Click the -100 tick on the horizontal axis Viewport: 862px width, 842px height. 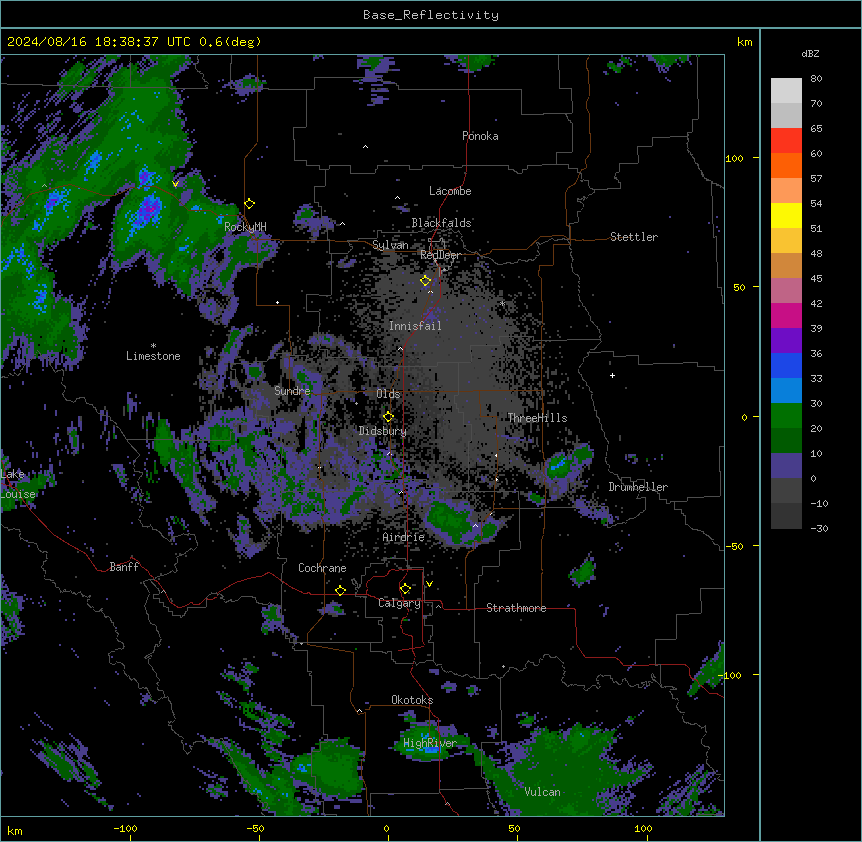(x=125, y=828)
